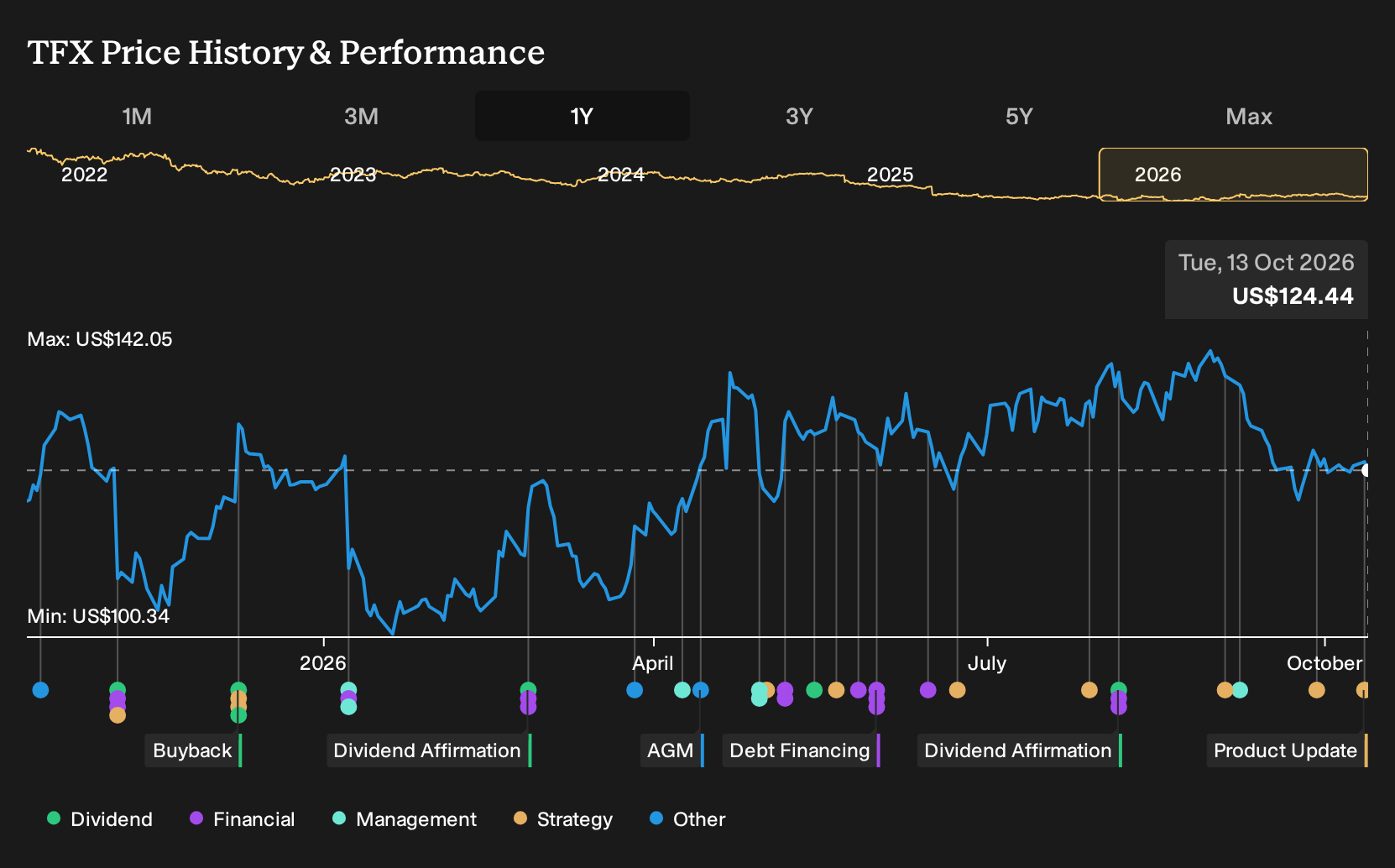Image resolution: width=1395 pixels, height=868 pixels.
Task: Click the 'Tue, 13 Oct 2026' tooltip date
Action: (1266, 263)
